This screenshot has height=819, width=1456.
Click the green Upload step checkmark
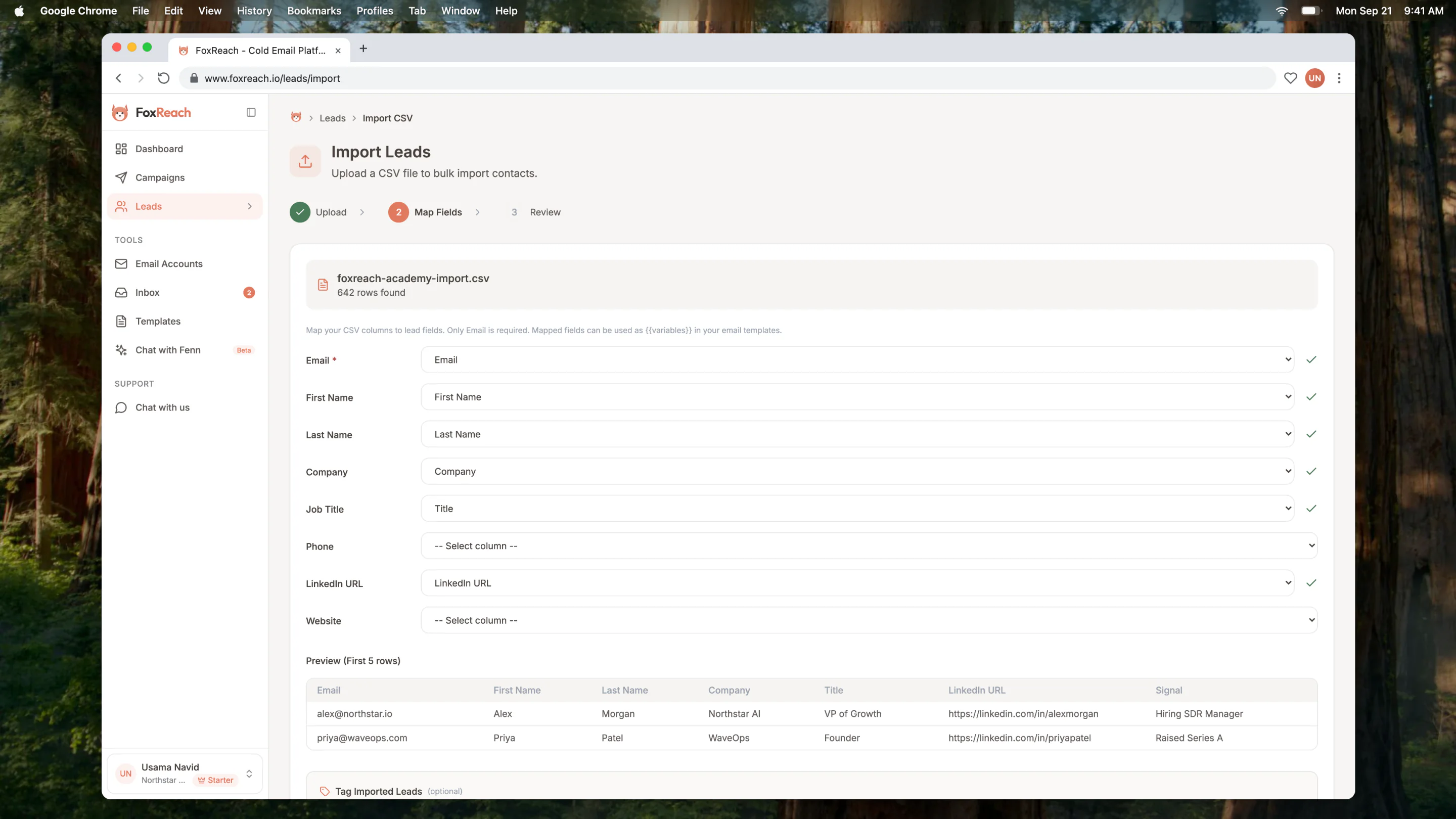click(x=300, y=212)
